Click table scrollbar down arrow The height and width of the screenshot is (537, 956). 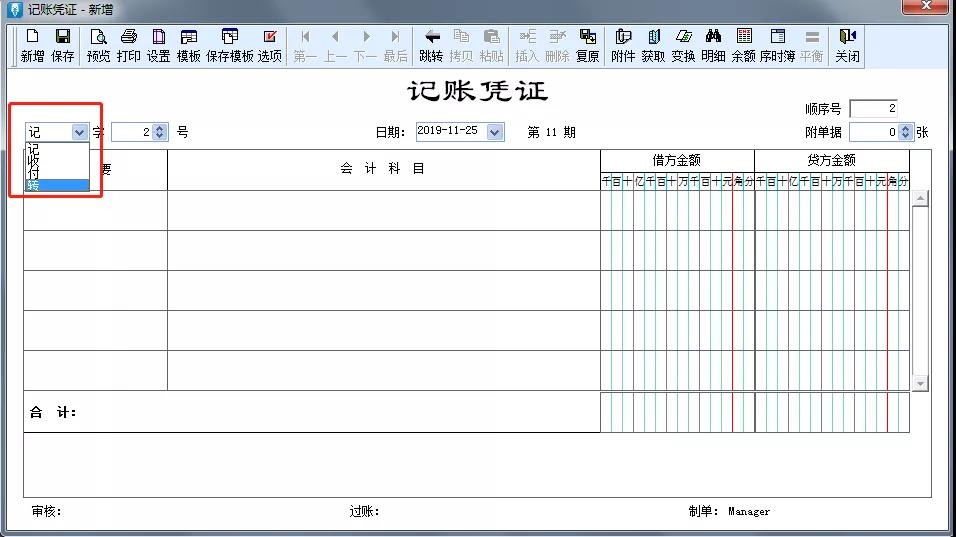(x=920, y=383)
